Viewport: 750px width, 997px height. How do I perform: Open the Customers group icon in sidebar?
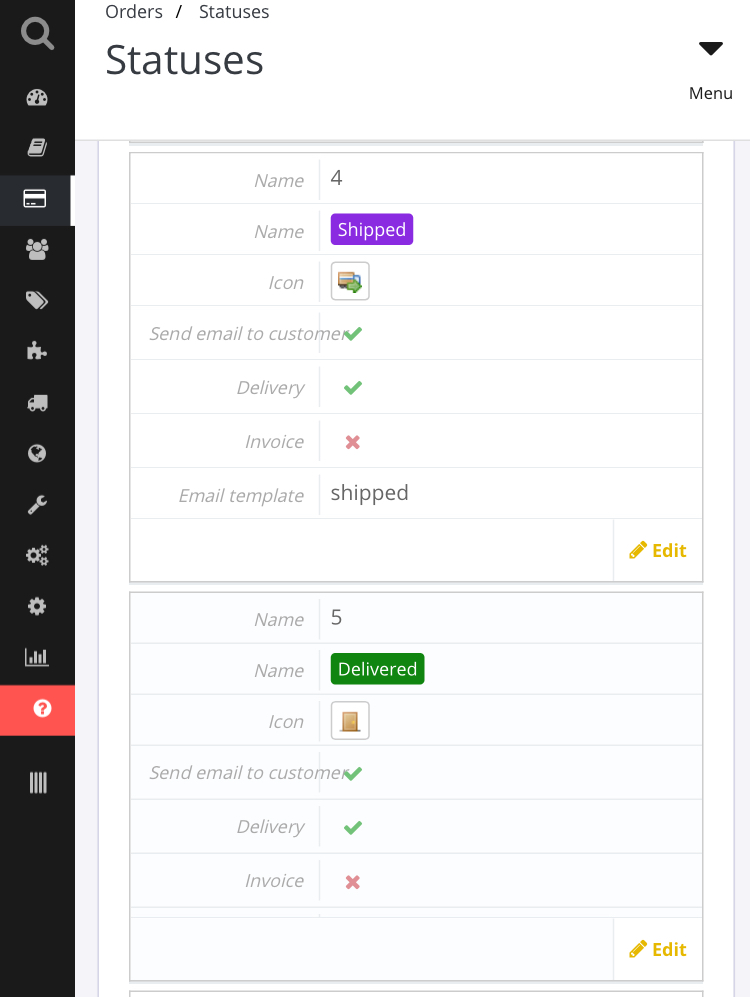(x=37, y=250)
